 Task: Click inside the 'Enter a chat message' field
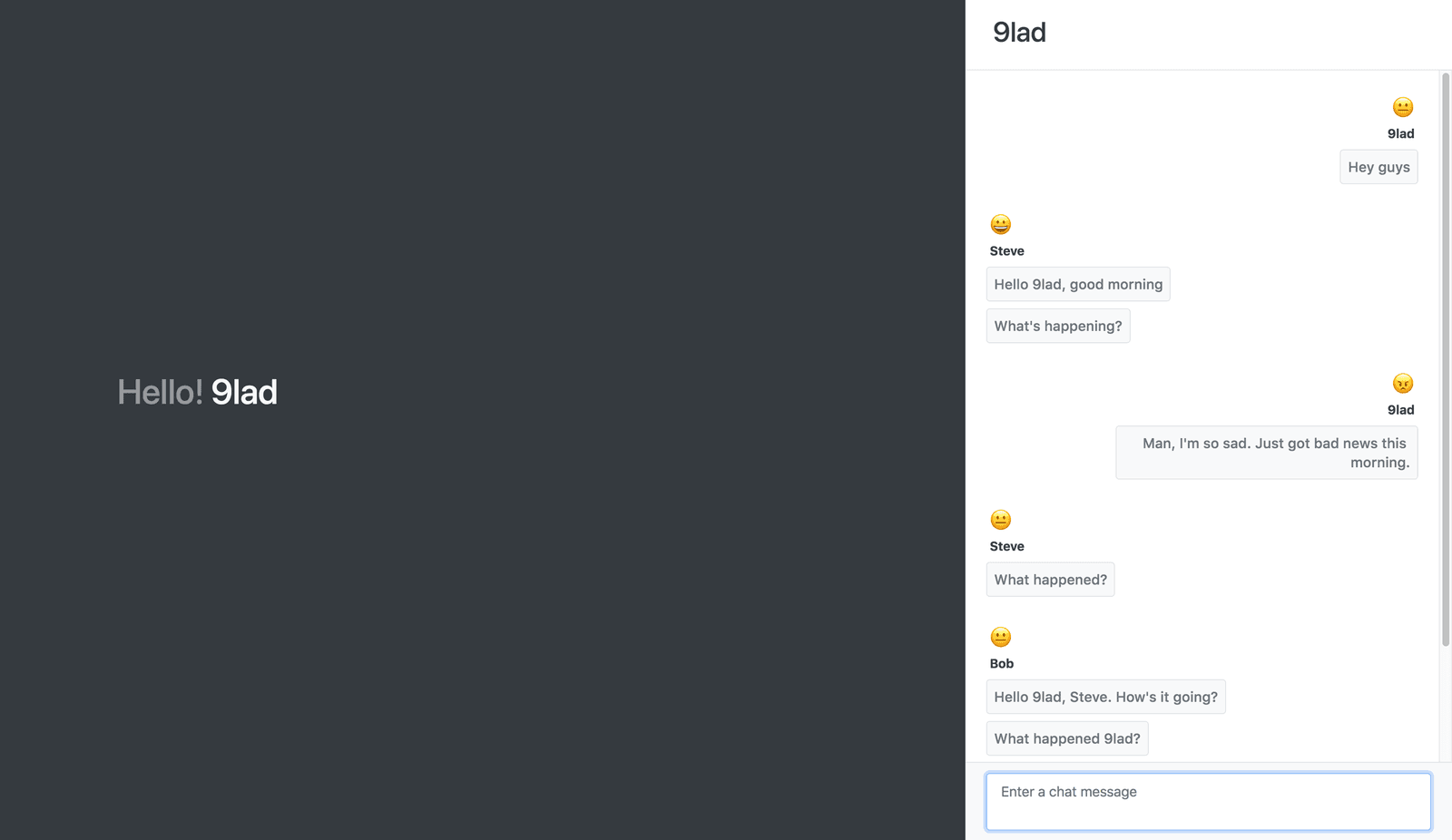pyautogui.click(x=1207, y=801)
